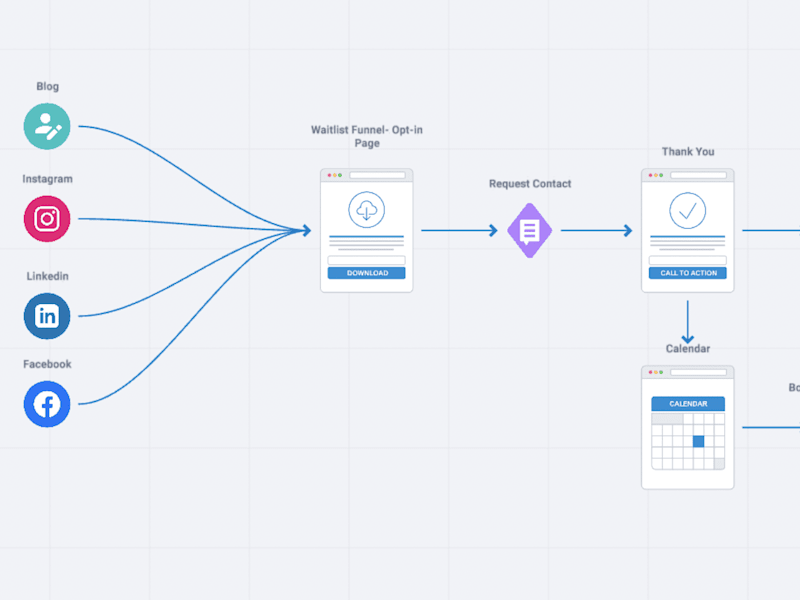
Task: Click the address bar of the opt-in page mockup
Action: click(378, 176)
